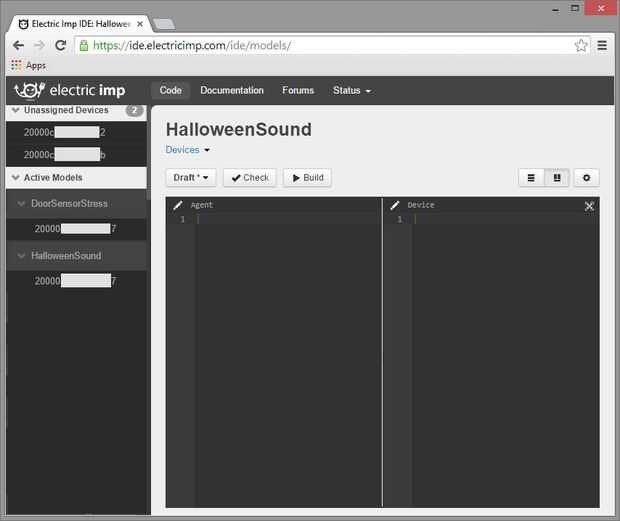Go forward with the browser forward arrow

[x=39, y=45]
